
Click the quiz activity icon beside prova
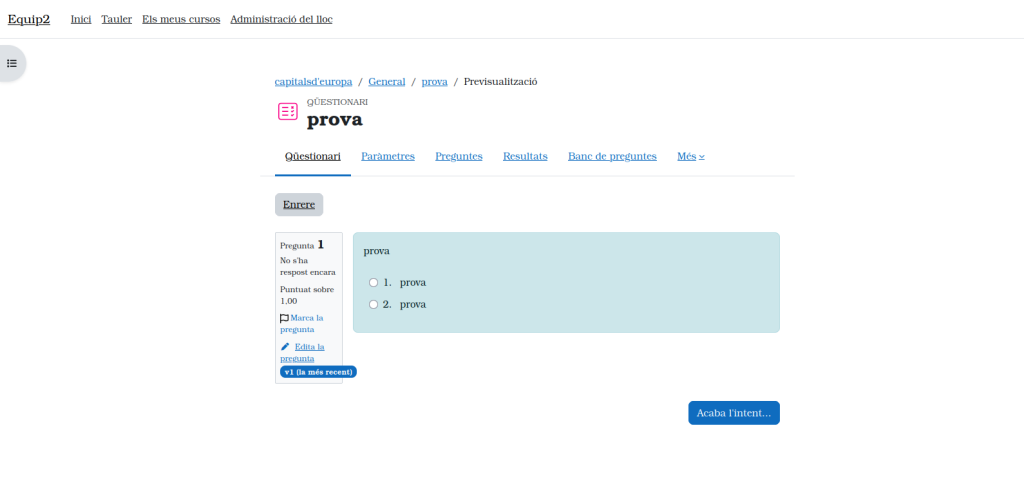pos(287,112)
